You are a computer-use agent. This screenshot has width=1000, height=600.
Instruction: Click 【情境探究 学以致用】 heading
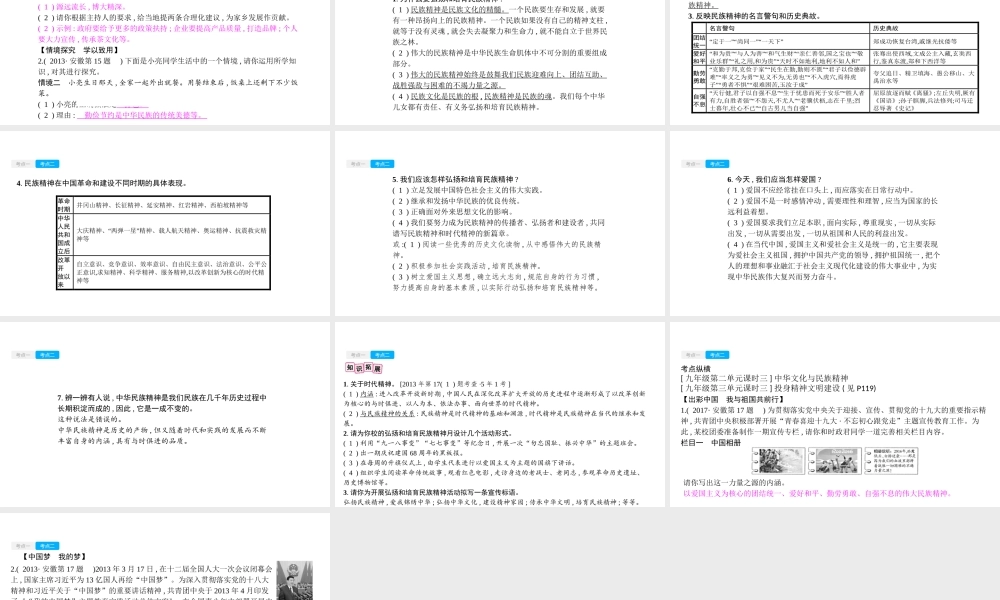79,50
